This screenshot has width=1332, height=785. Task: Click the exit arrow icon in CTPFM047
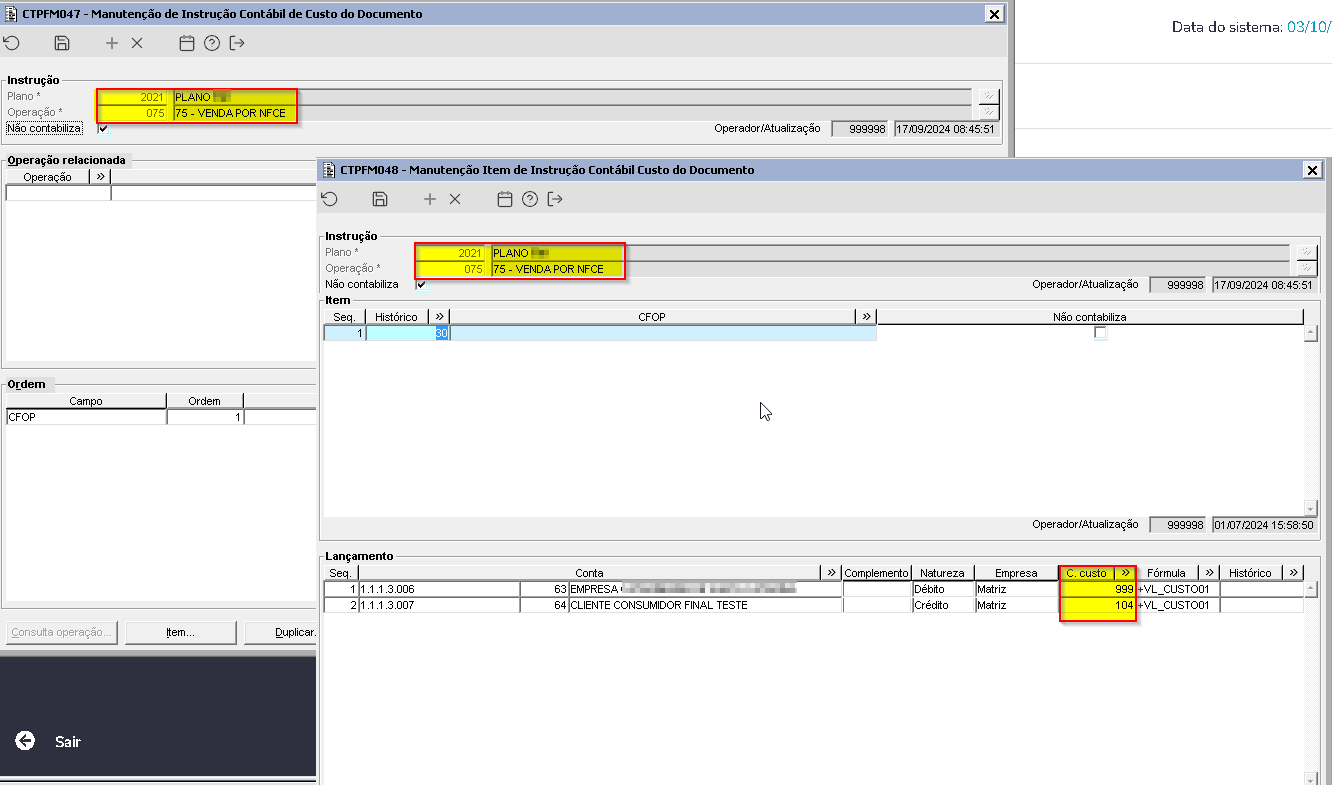click(x=237, y=43)
